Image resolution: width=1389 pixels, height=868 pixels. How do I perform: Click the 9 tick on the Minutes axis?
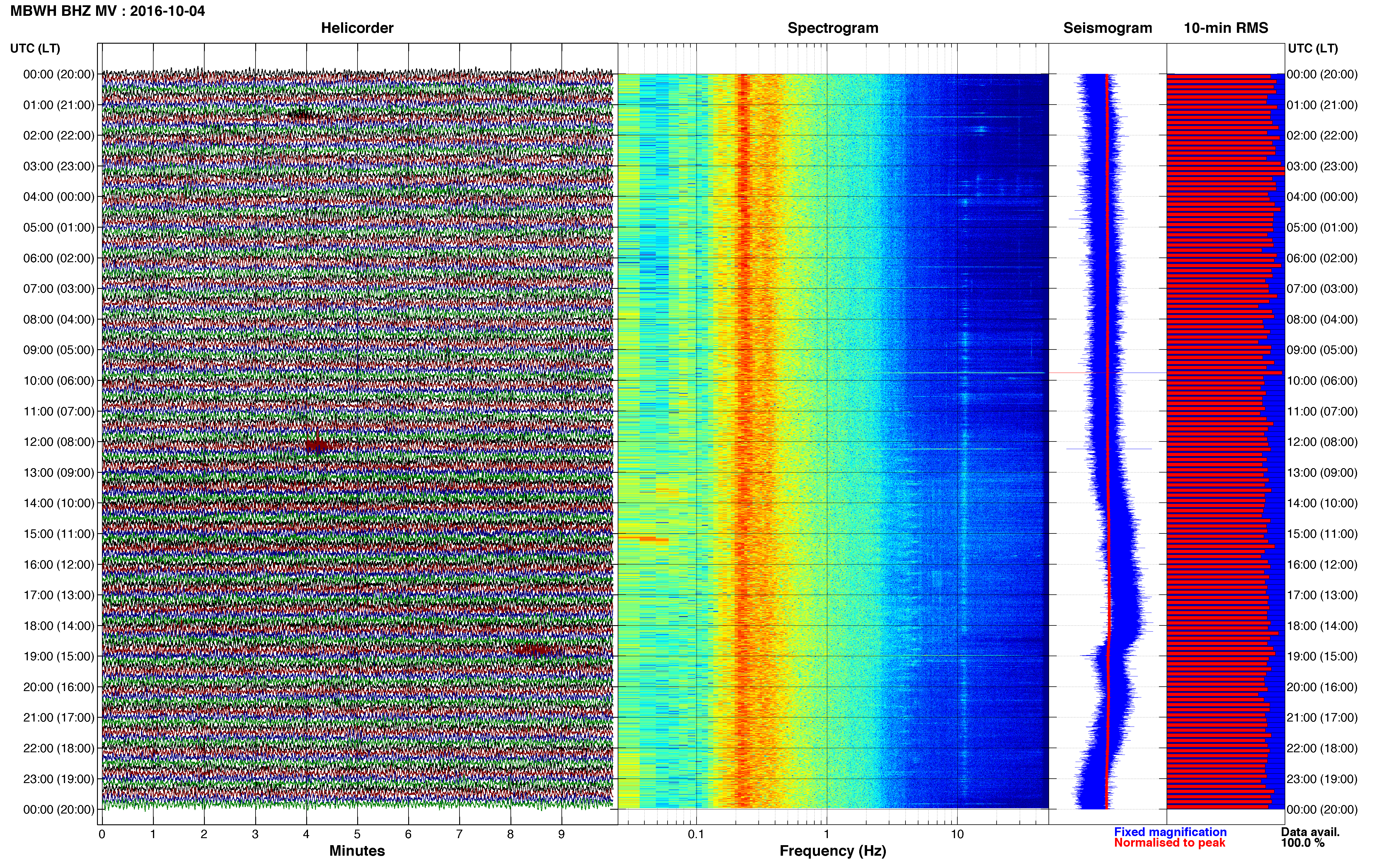coord(561,834)
